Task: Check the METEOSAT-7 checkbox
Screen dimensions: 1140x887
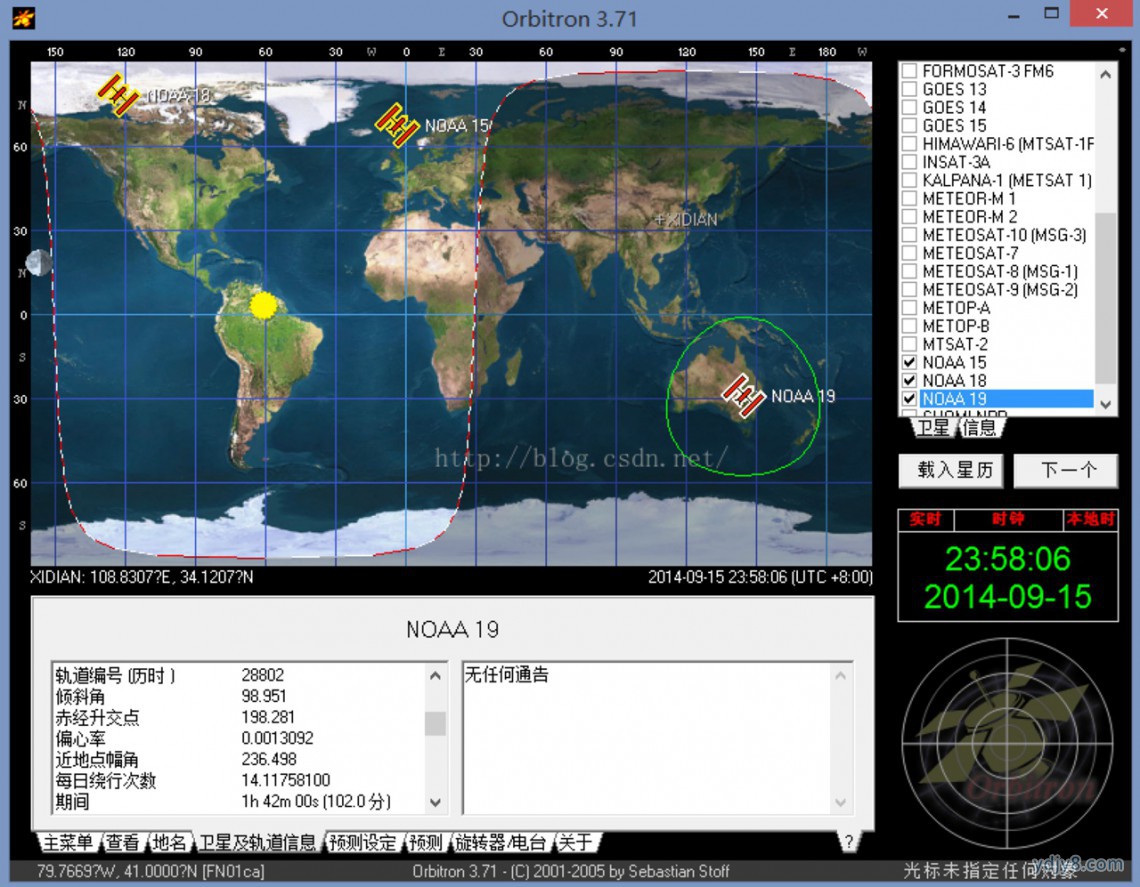Action: tap(909, 253)
